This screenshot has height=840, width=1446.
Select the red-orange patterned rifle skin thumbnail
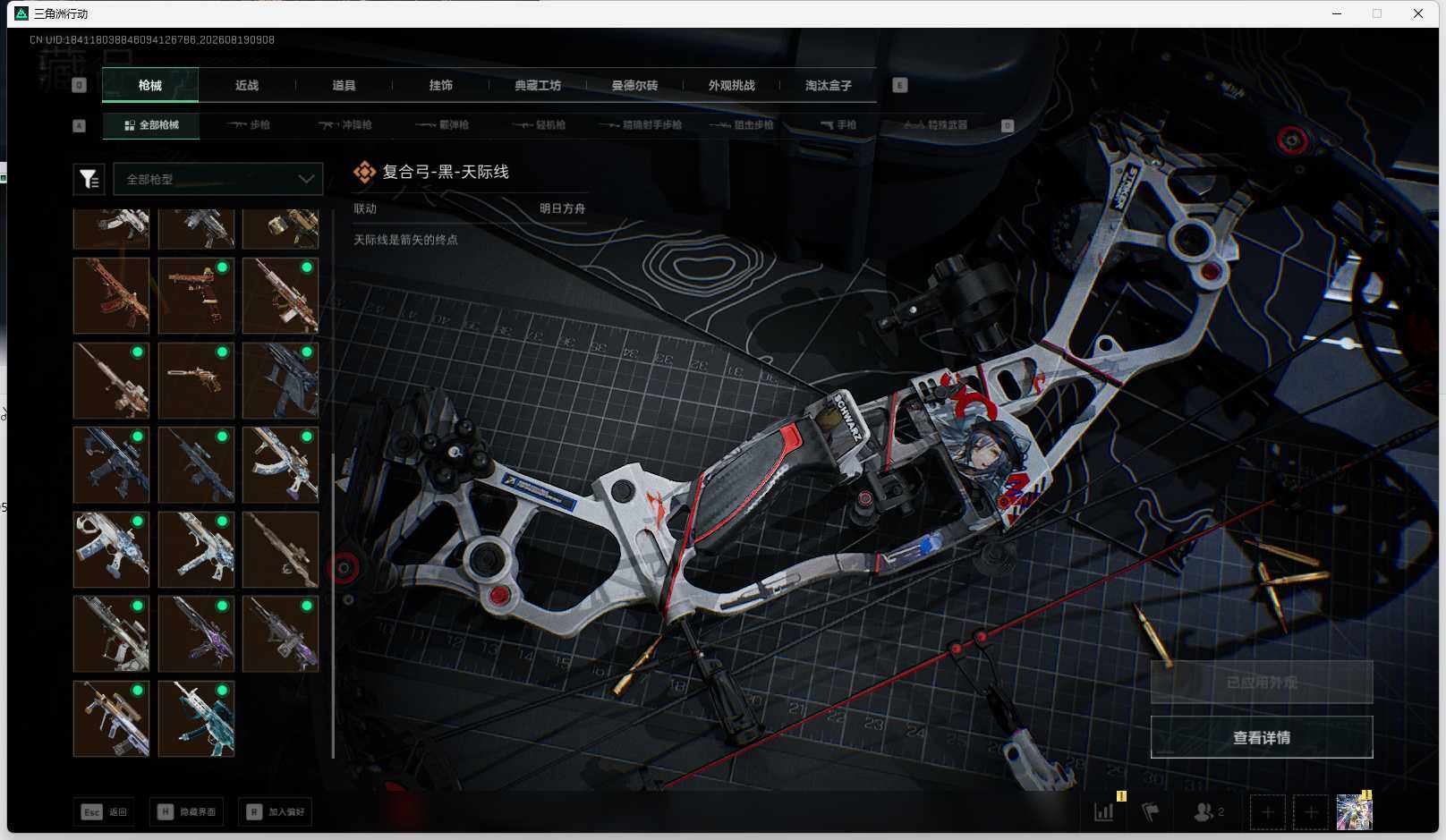click(x=111, y=296)
